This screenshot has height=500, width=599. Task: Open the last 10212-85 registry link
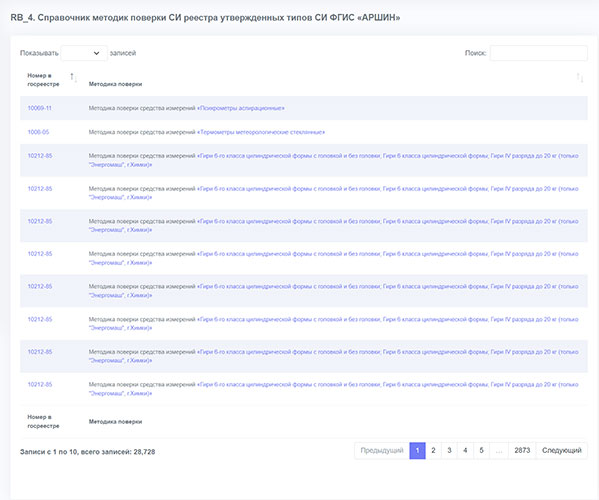40,384
